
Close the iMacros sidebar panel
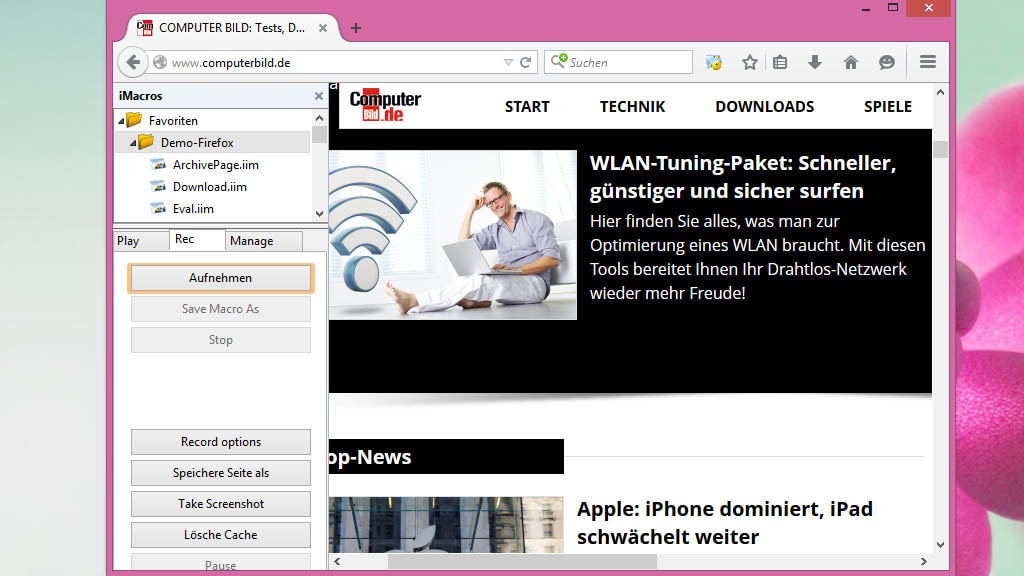pos(319,96)
